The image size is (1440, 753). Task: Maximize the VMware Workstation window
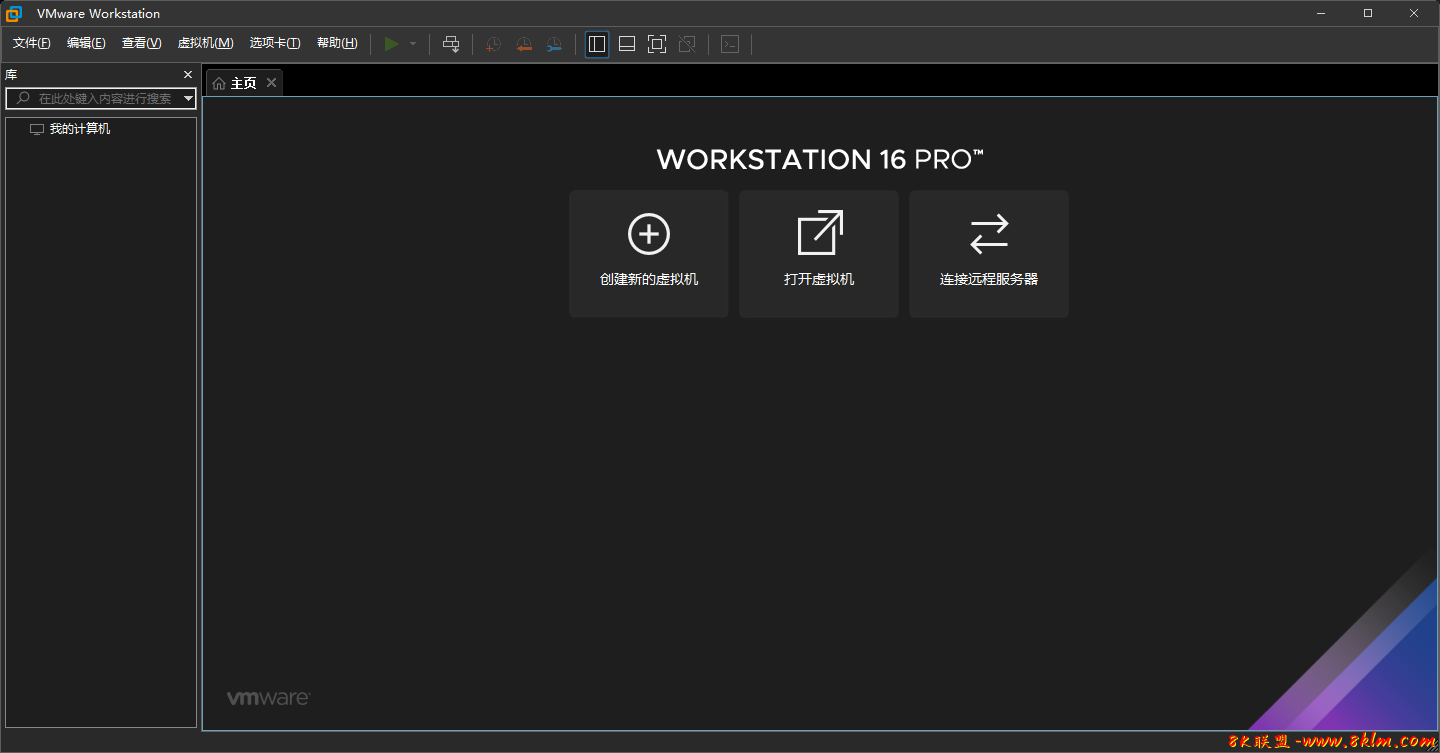(x=1368, y=13)
